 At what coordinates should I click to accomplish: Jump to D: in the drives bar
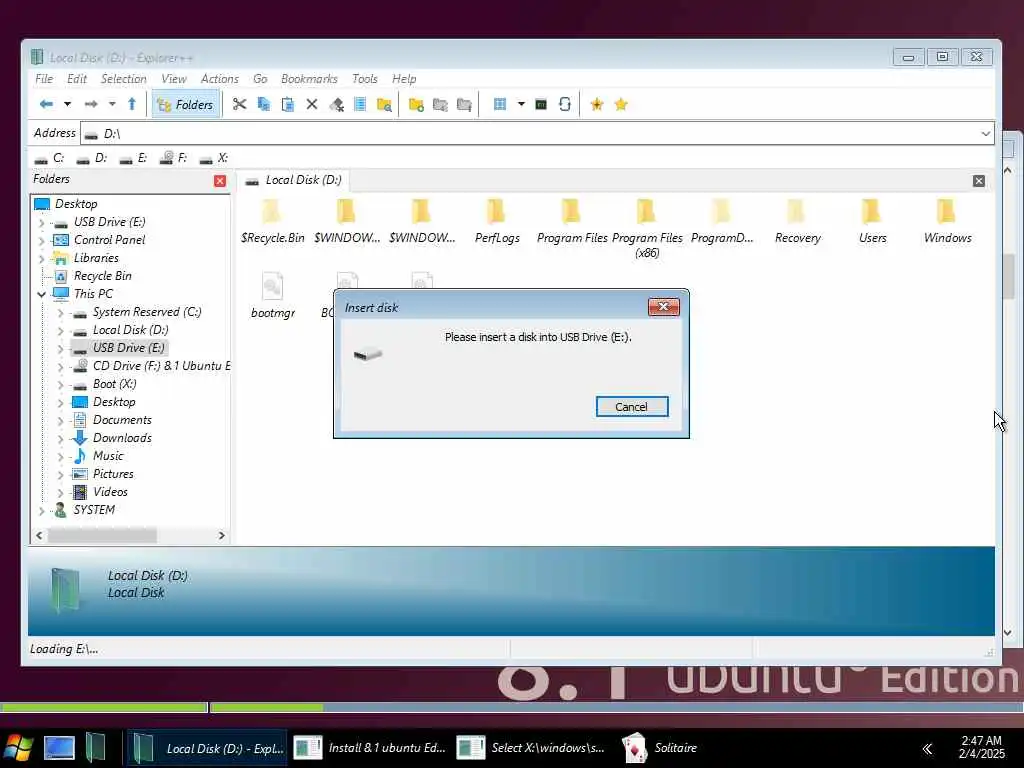[x=92, y=158]
